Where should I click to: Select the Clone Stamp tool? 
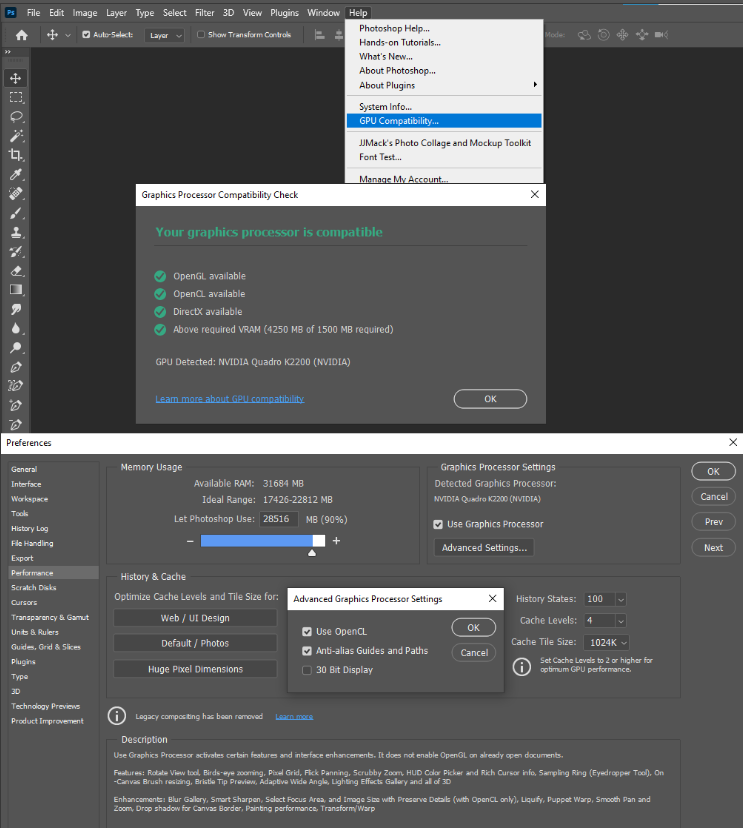(x=16, y=232)
